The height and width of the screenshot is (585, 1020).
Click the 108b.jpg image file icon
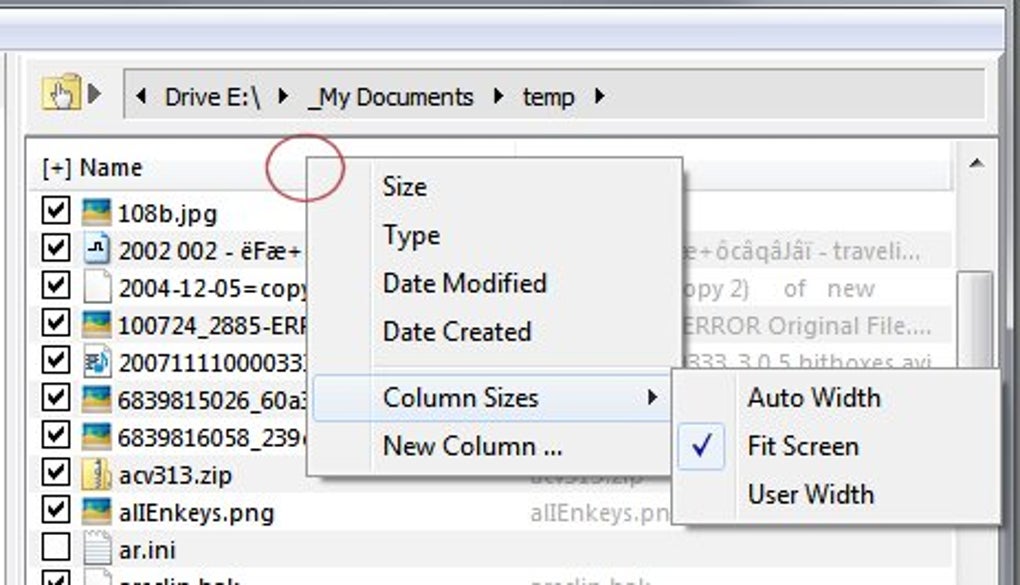click(x=96, y=213)
